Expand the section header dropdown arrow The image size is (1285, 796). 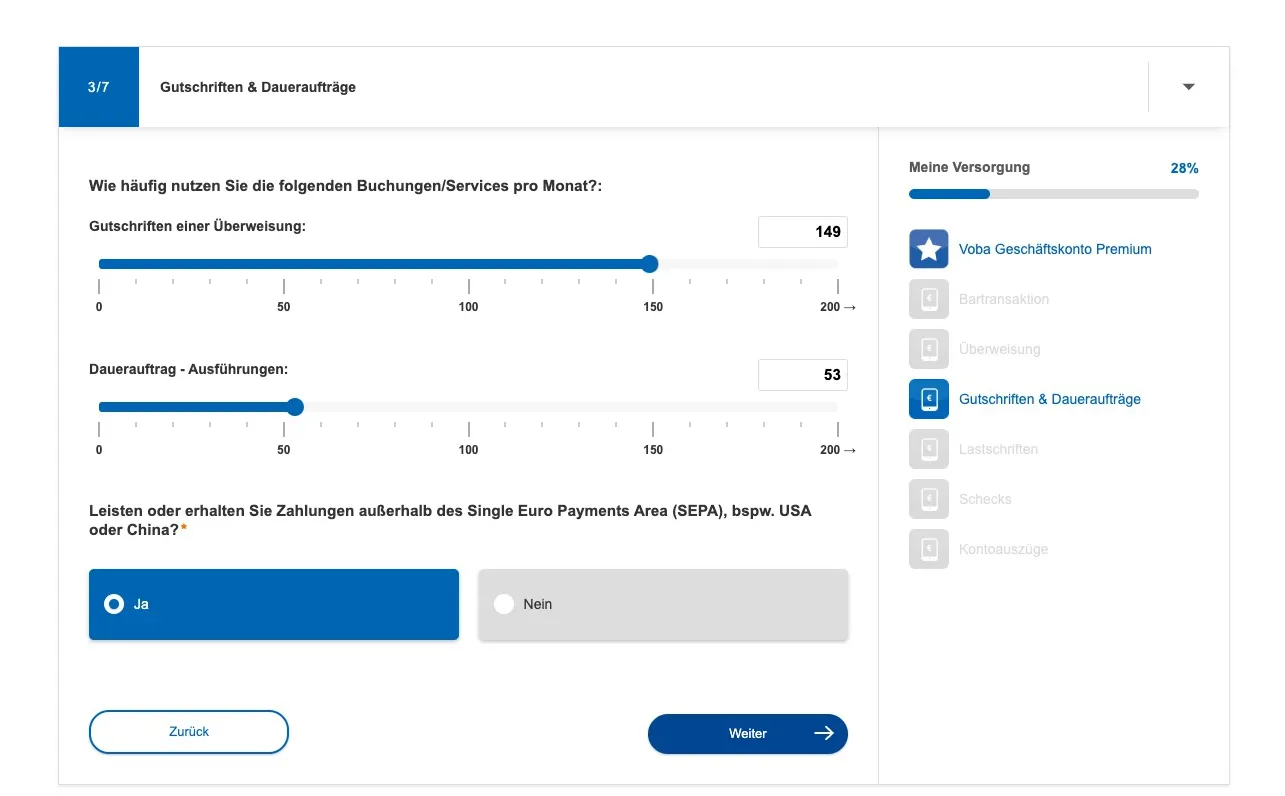pos(1188,87)
